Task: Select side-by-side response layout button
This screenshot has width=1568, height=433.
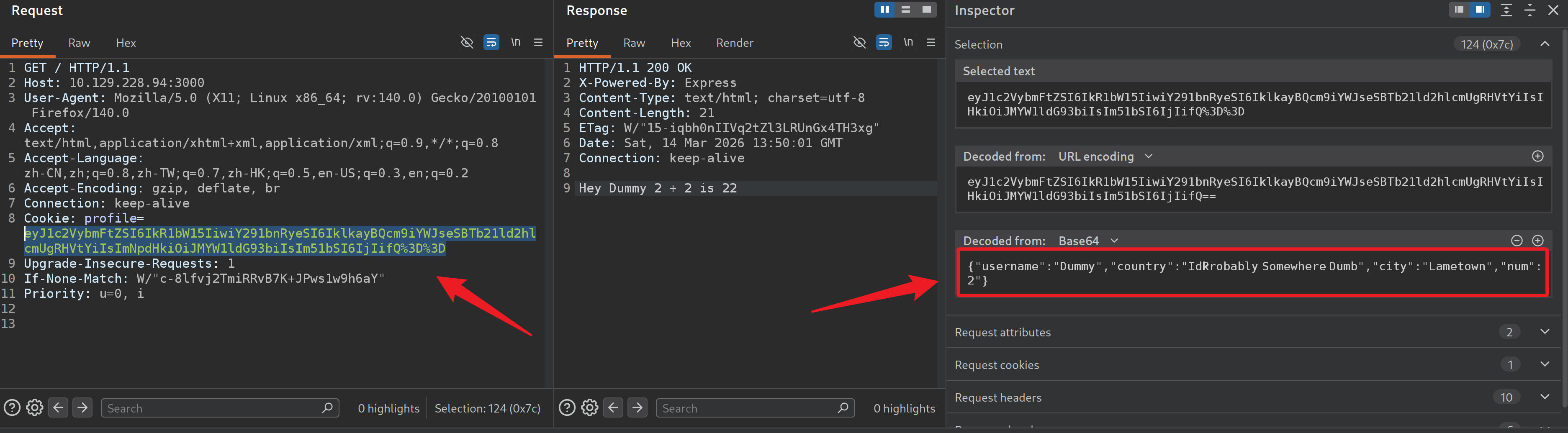Action: coord(884,10)
